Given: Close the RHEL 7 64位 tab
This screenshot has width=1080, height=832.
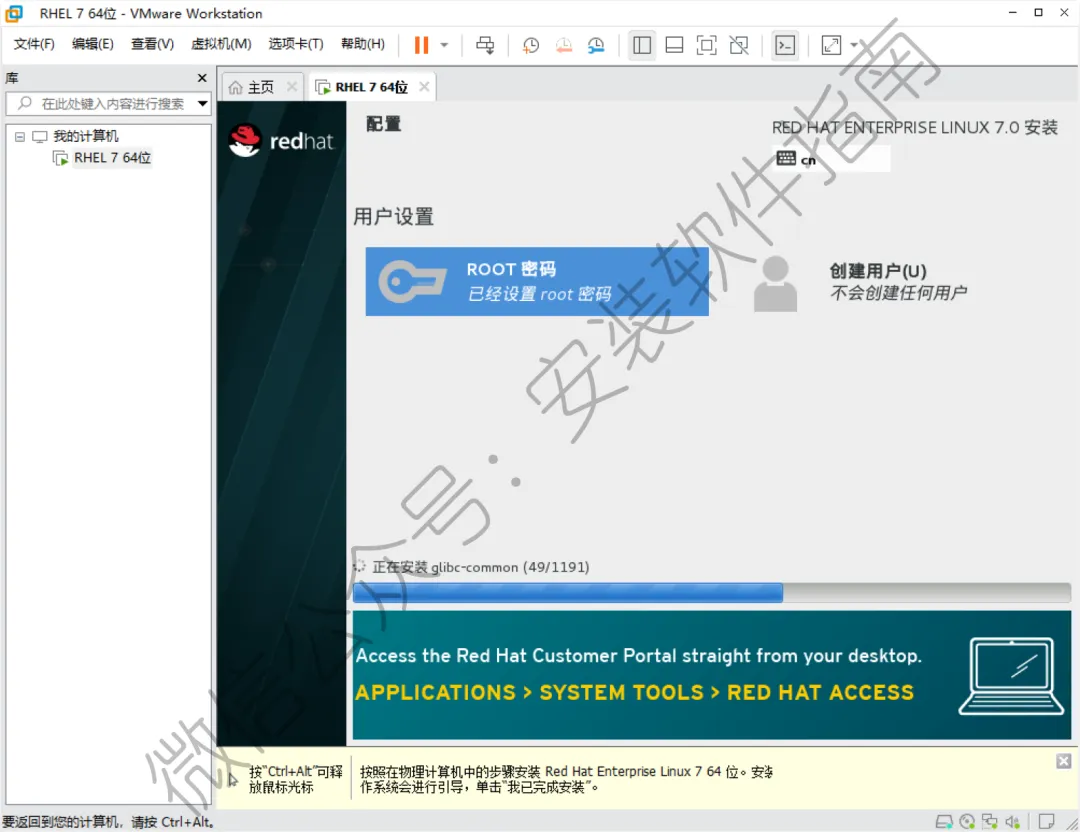Looking at the screenshot, I should (424, 87).
